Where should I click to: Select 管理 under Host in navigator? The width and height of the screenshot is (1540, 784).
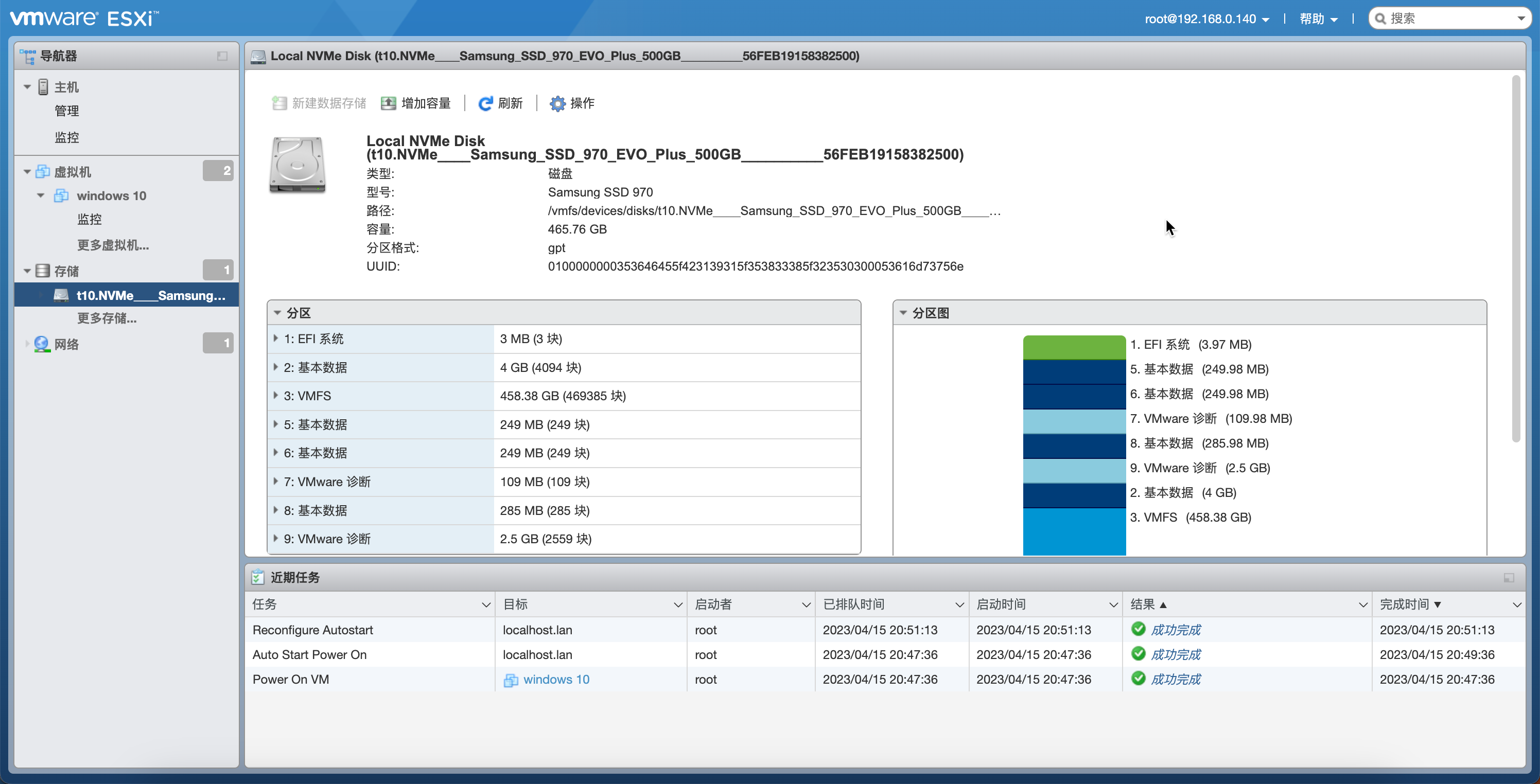(x=66, y=111)
